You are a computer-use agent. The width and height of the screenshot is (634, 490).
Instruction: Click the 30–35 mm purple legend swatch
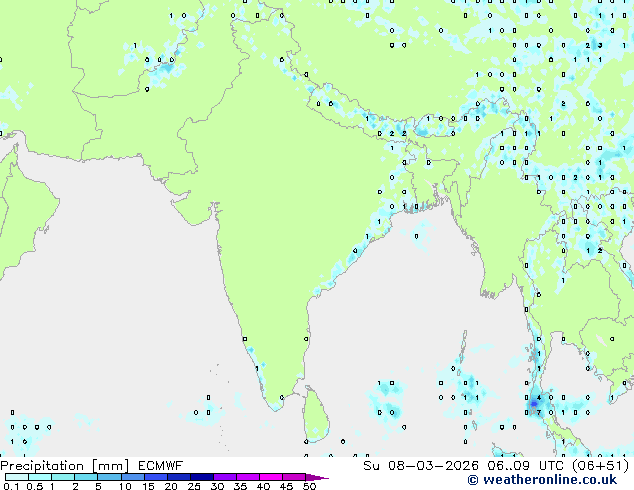(x=225, y=477)
